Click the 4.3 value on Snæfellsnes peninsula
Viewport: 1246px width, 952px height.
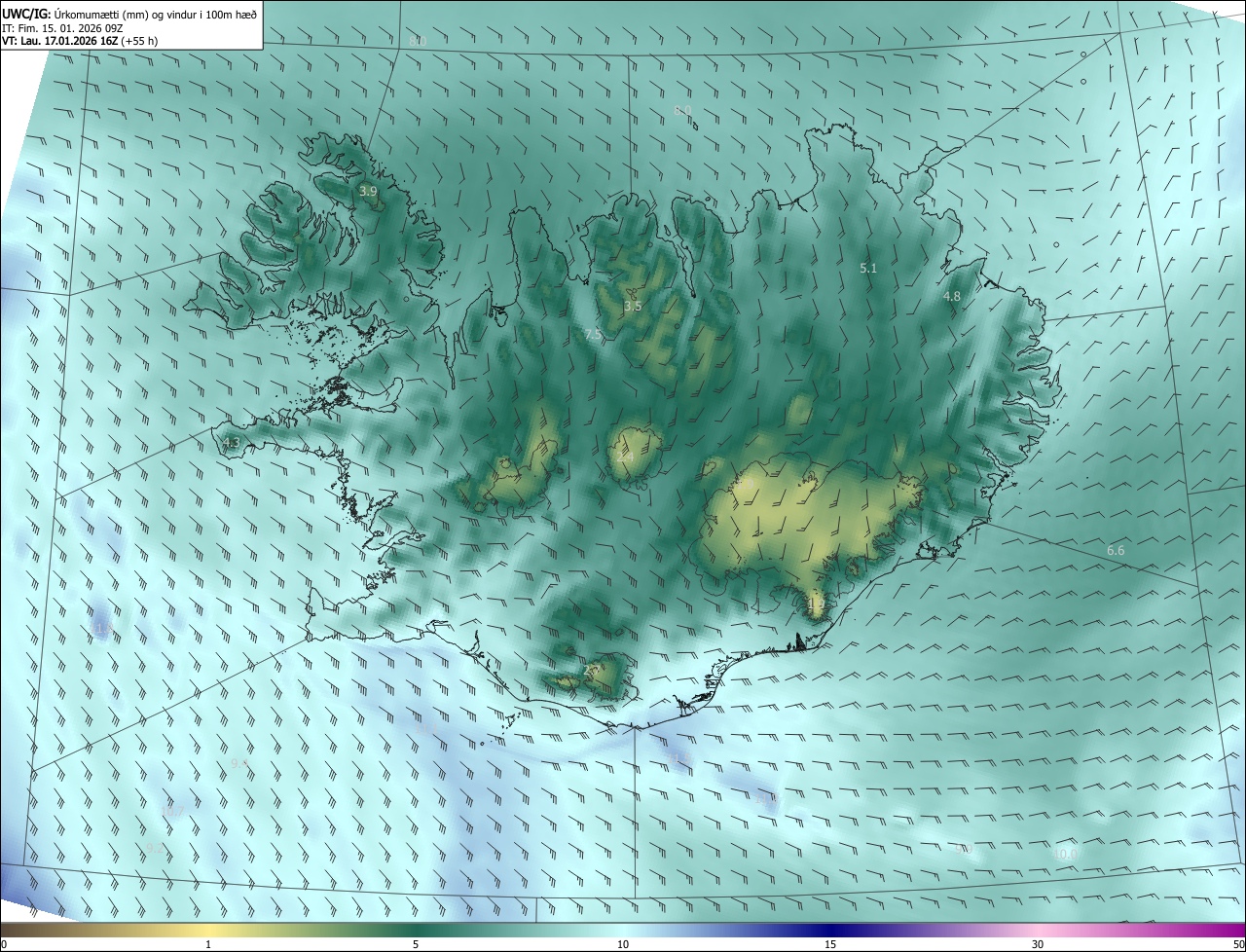coord(232,443)
